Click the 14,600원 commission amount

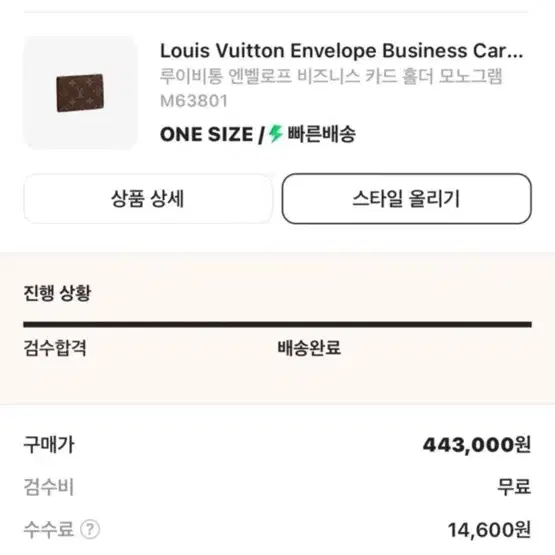coord(490,530)
